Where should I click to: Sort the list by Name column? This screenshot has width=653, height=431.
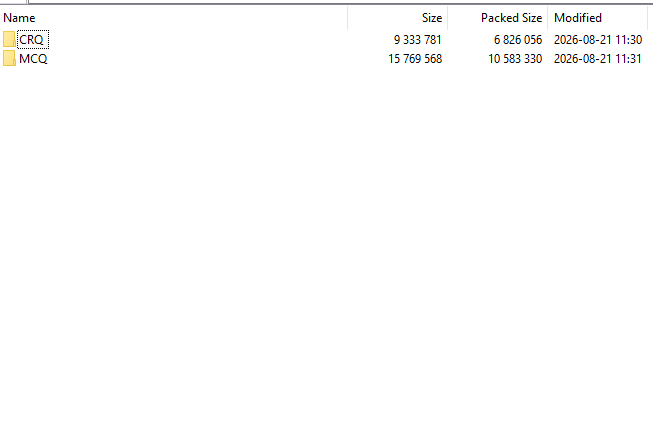point(174,18)
